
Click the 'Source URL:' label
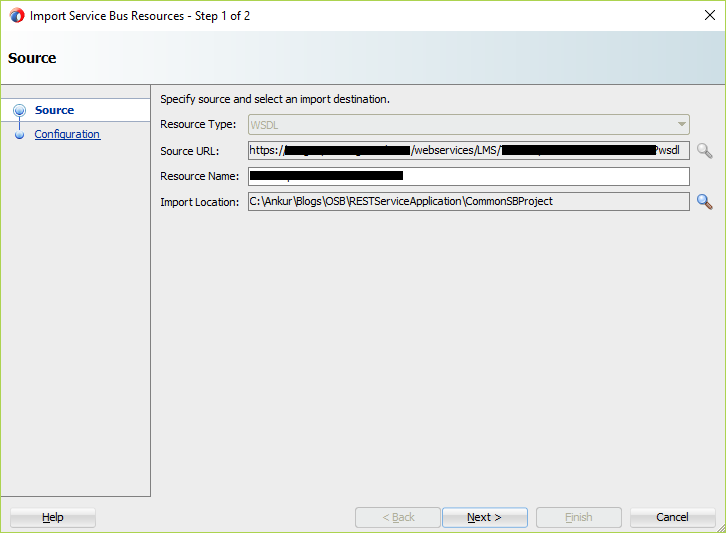(x=189, y=151)
